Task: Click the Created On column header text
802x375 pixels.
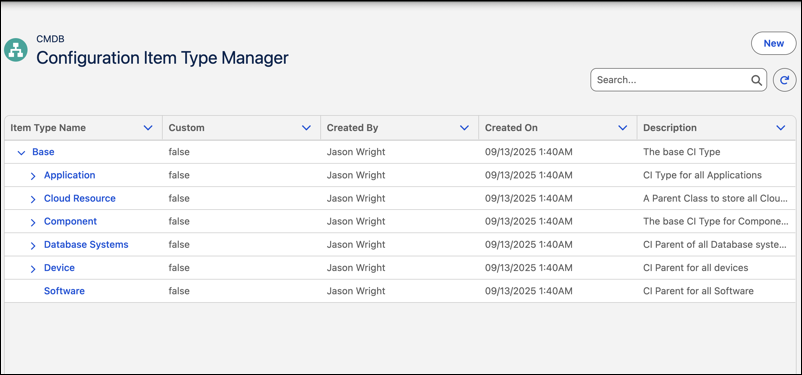Action: (x=511, y=128)
